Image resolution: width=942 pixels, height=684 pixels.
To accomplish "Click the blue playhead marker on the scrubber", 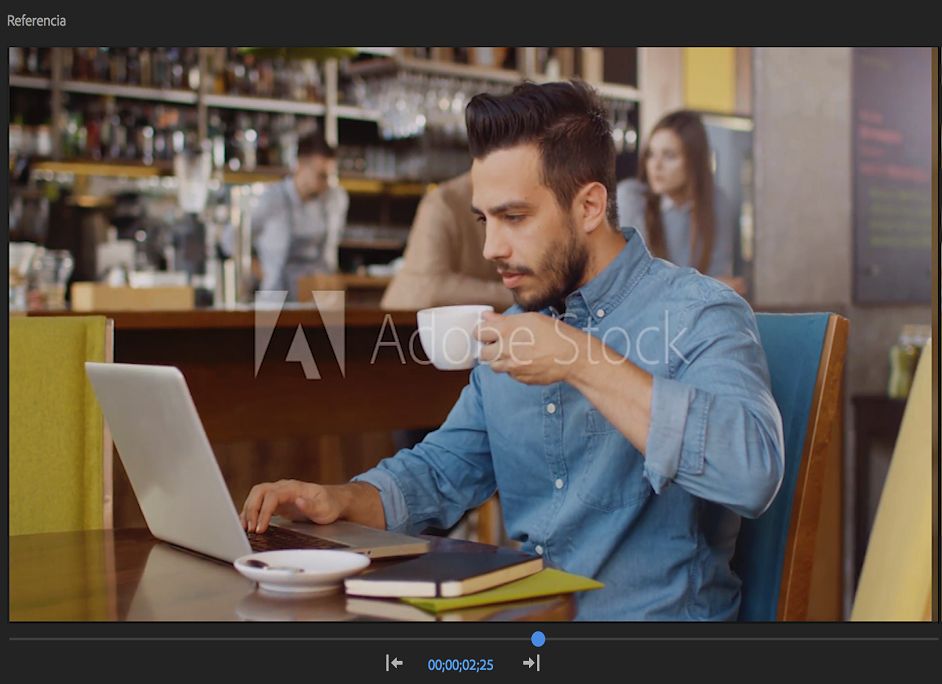I will pos(537,638).
